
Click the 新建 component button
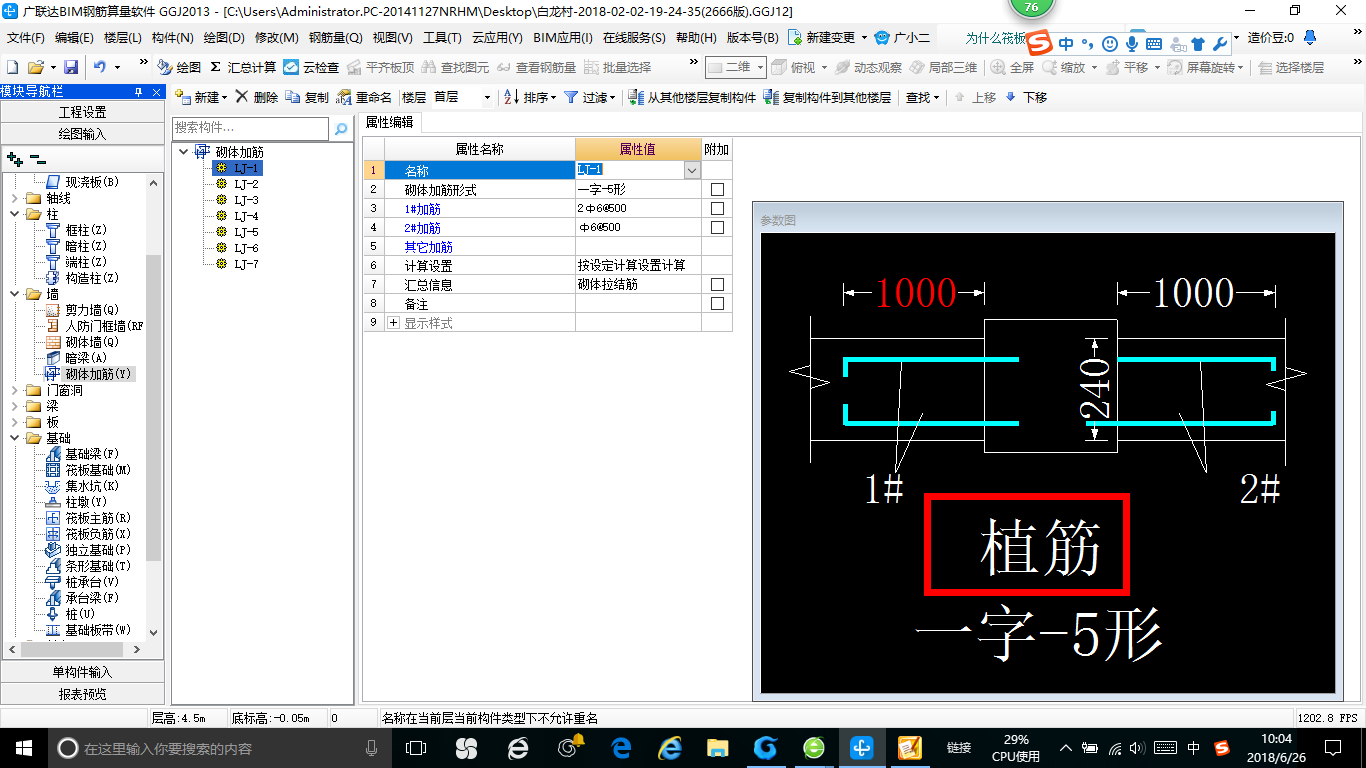click(x=201, y=97)
